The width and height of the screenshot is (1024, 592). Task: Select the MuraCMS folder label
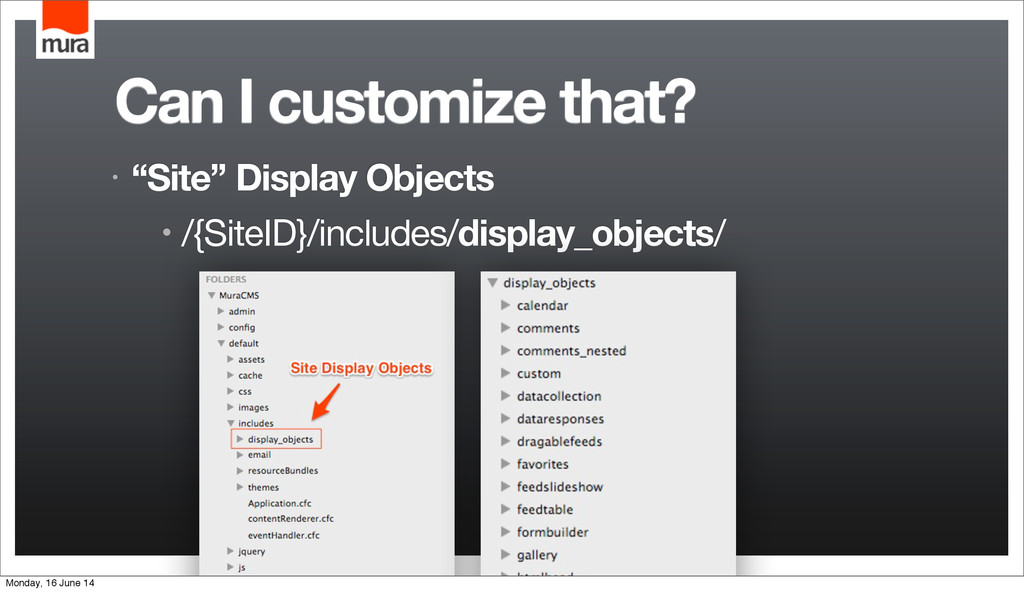click(239, 295)
